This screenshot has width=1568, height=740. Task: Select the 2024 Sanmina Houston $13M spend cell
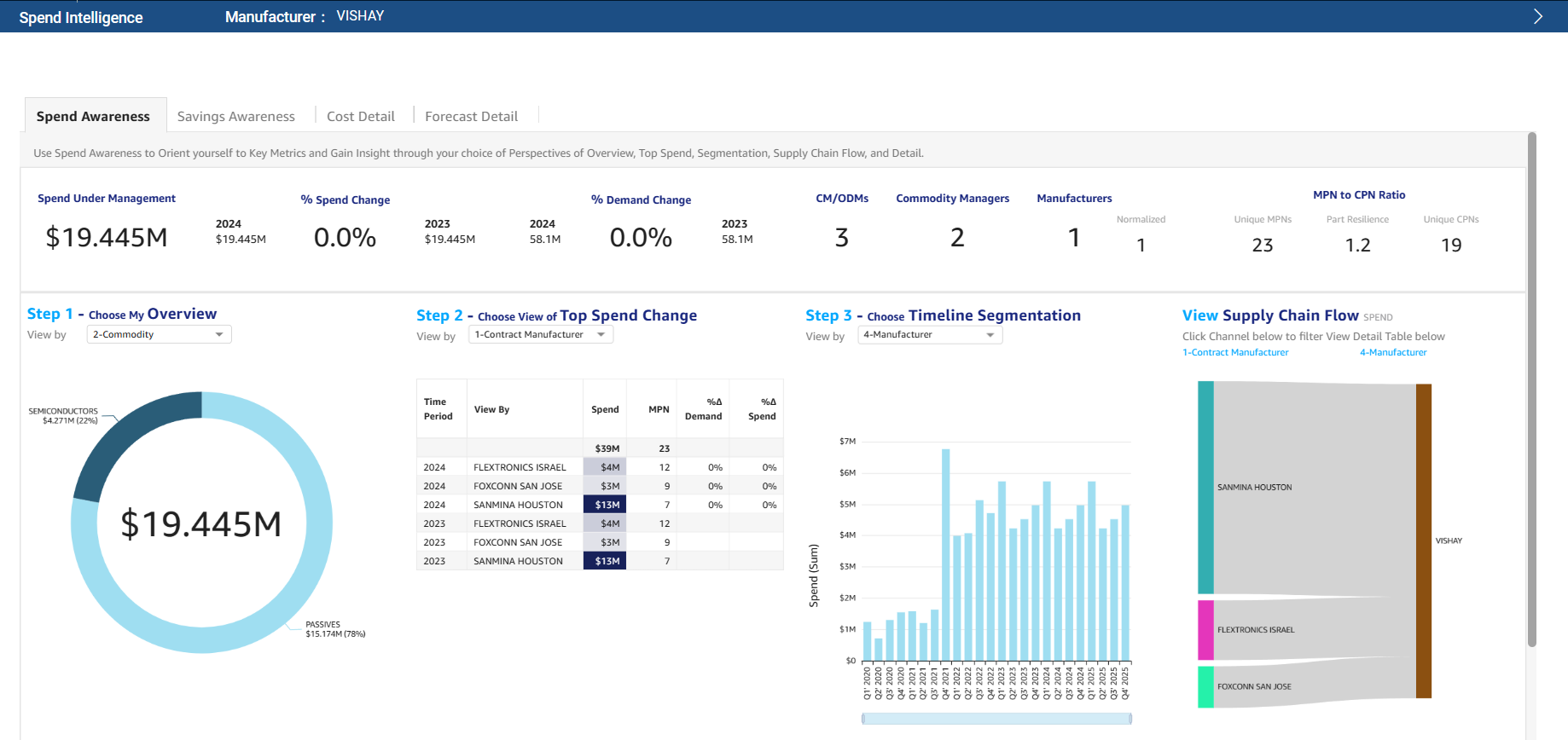(605, 505)
